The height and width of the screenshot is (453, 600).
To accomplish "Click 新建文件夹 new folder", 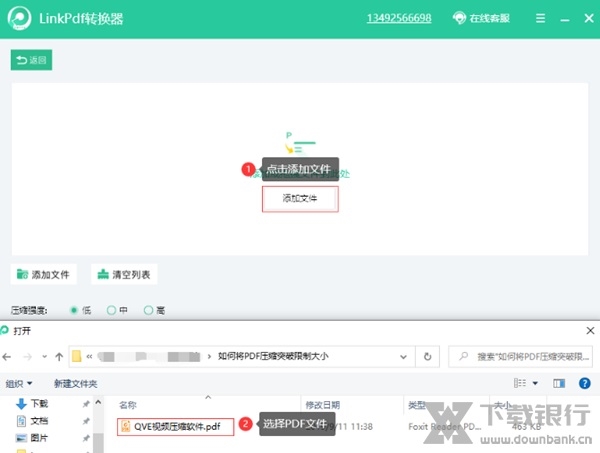I will pyautogui.click(x=75, y=383).
